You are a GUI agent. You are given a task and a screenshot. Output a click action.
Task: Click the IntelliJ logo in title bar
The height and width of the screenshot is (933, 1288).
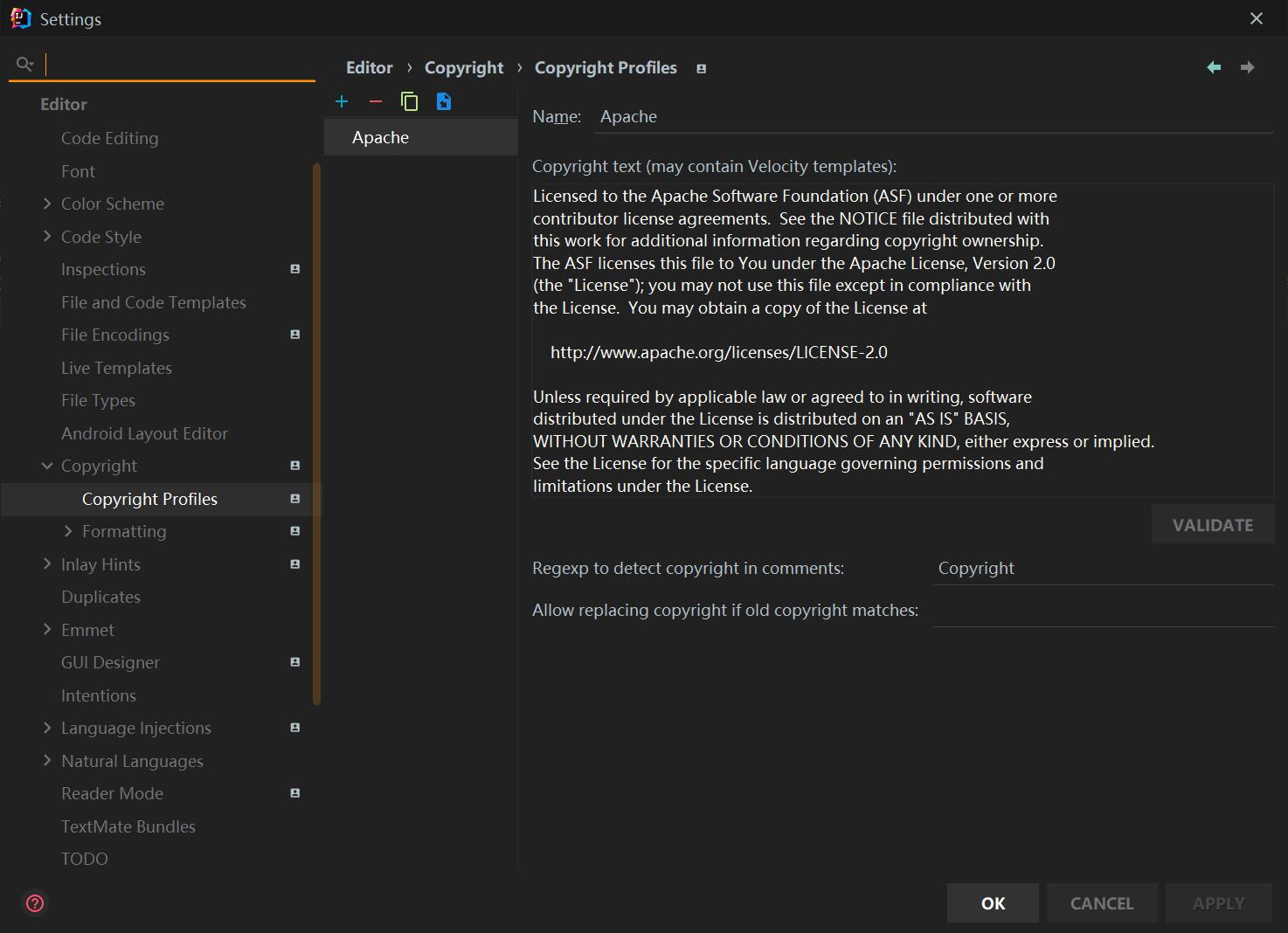[x=21, y=18]
